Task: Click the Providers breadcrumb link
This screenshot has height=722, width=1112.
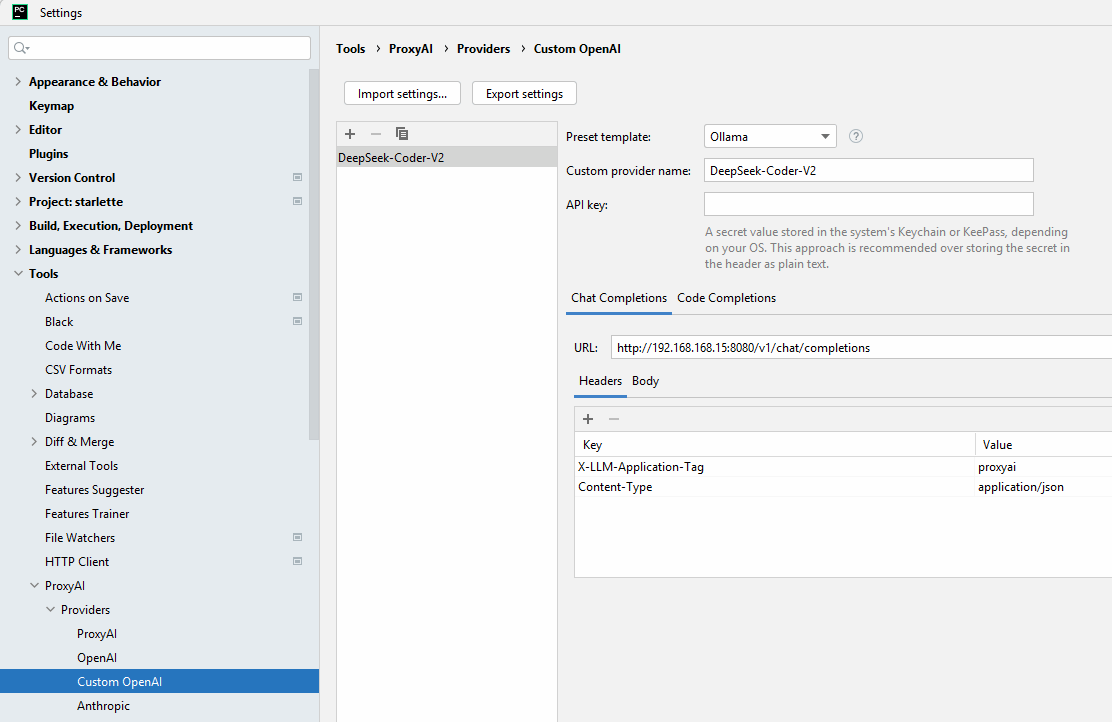Action: coord(483,49)
